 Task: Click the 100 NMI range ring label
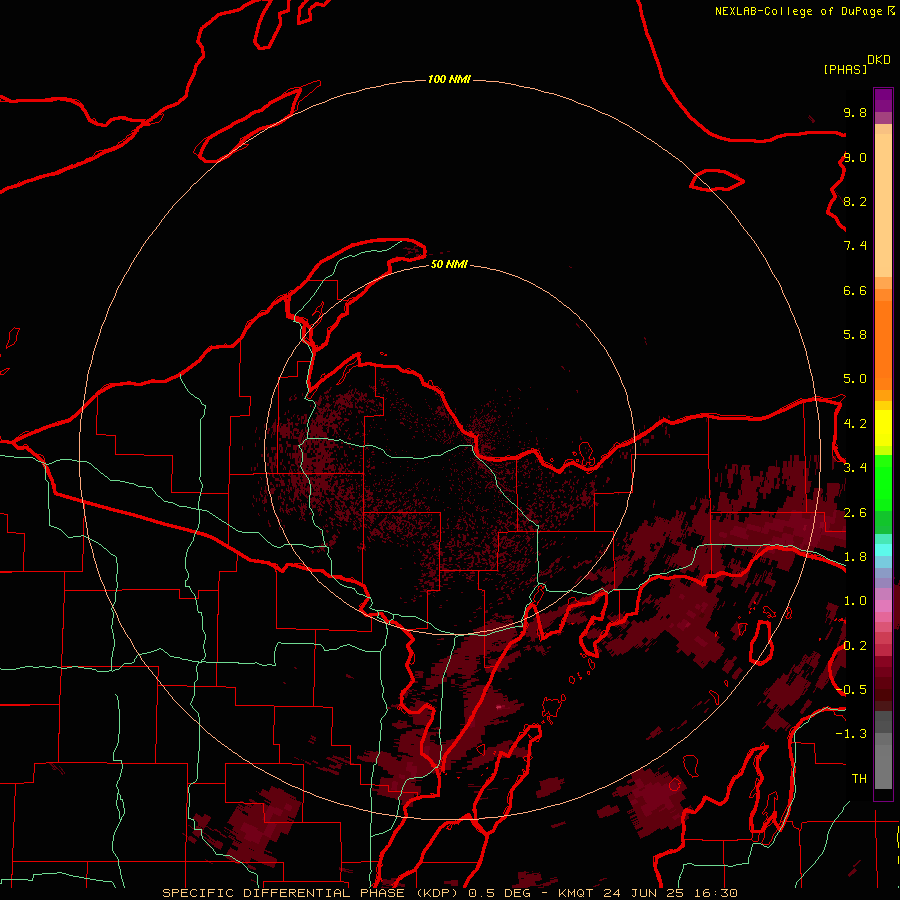449,79
